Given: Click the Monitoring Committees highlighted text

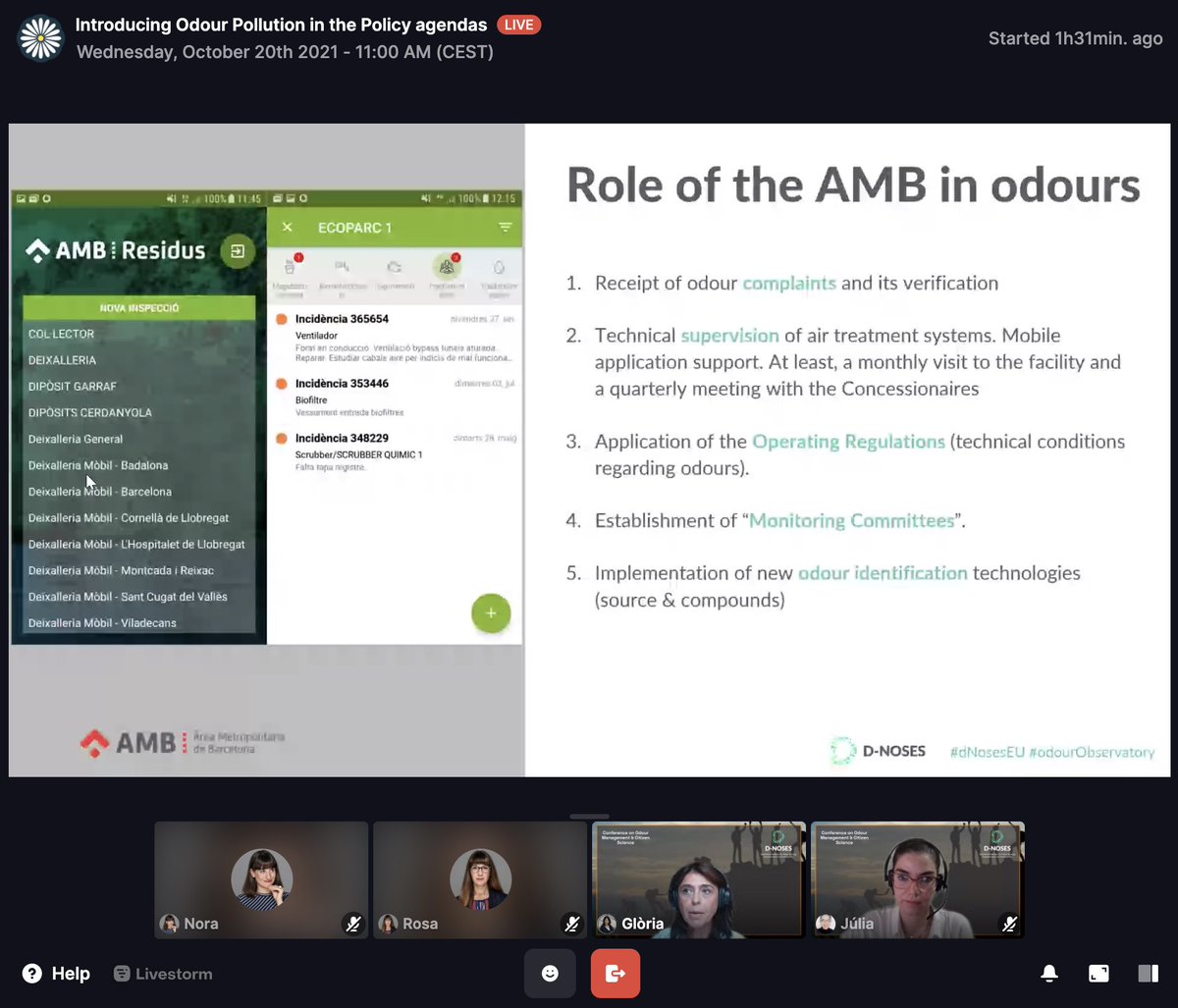Looking at the screenshot, I should pos(852,521).
